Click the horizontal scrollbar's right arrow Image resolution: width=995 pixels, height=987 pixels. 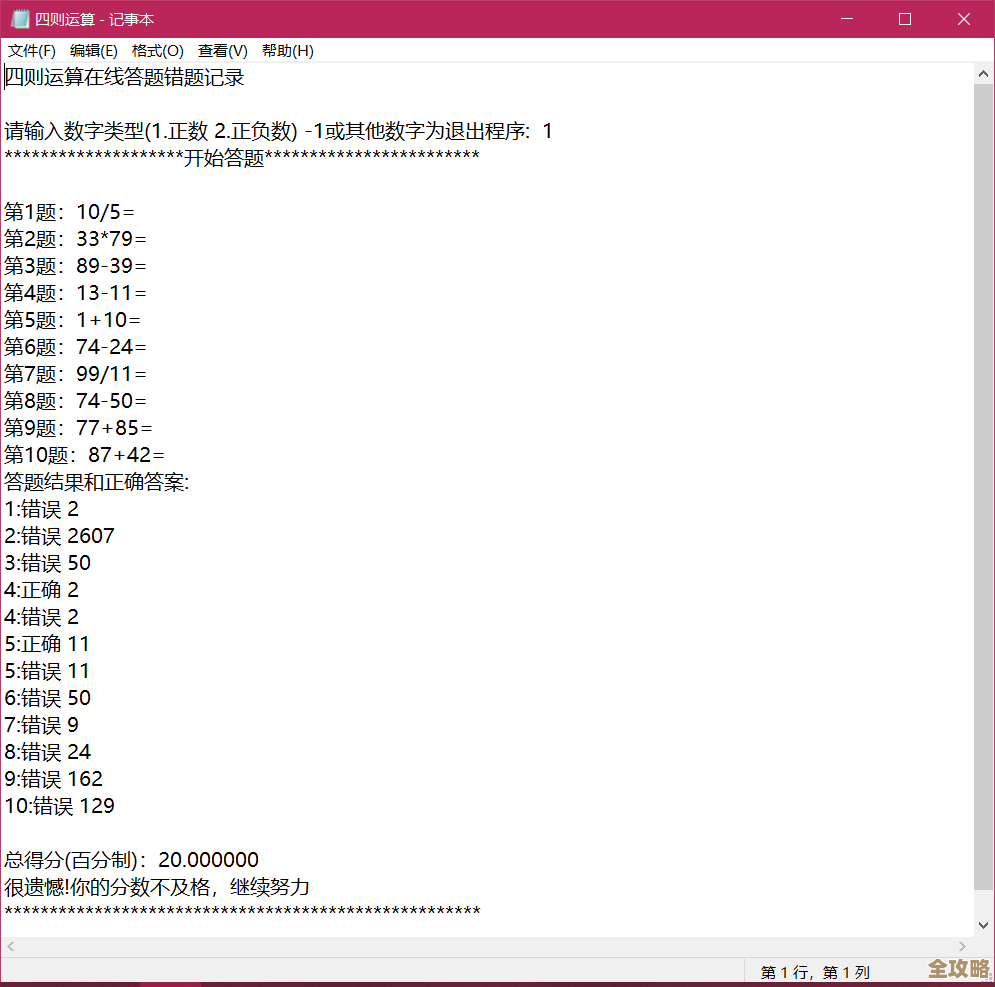(x=961, y=946)
